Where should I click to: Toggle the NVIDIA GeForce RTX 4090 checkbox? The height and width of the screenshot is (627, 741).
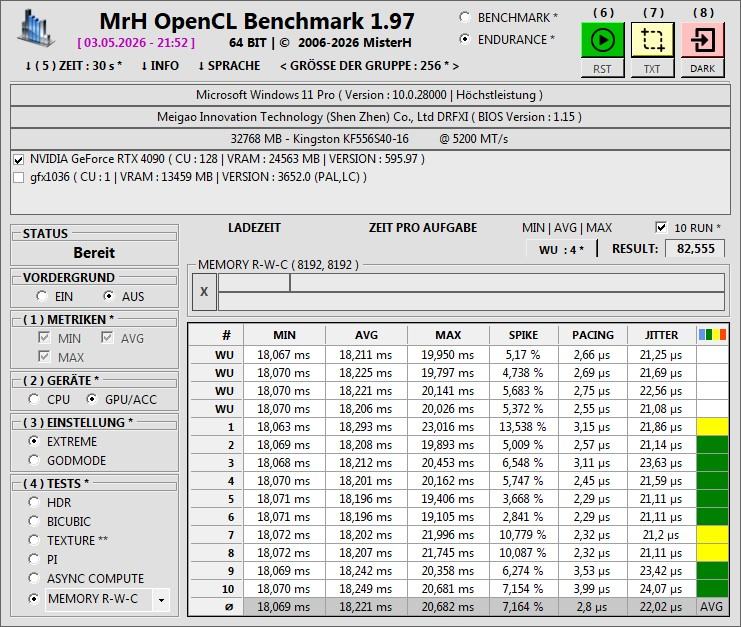pyautogui.click(x=19, y=160)
